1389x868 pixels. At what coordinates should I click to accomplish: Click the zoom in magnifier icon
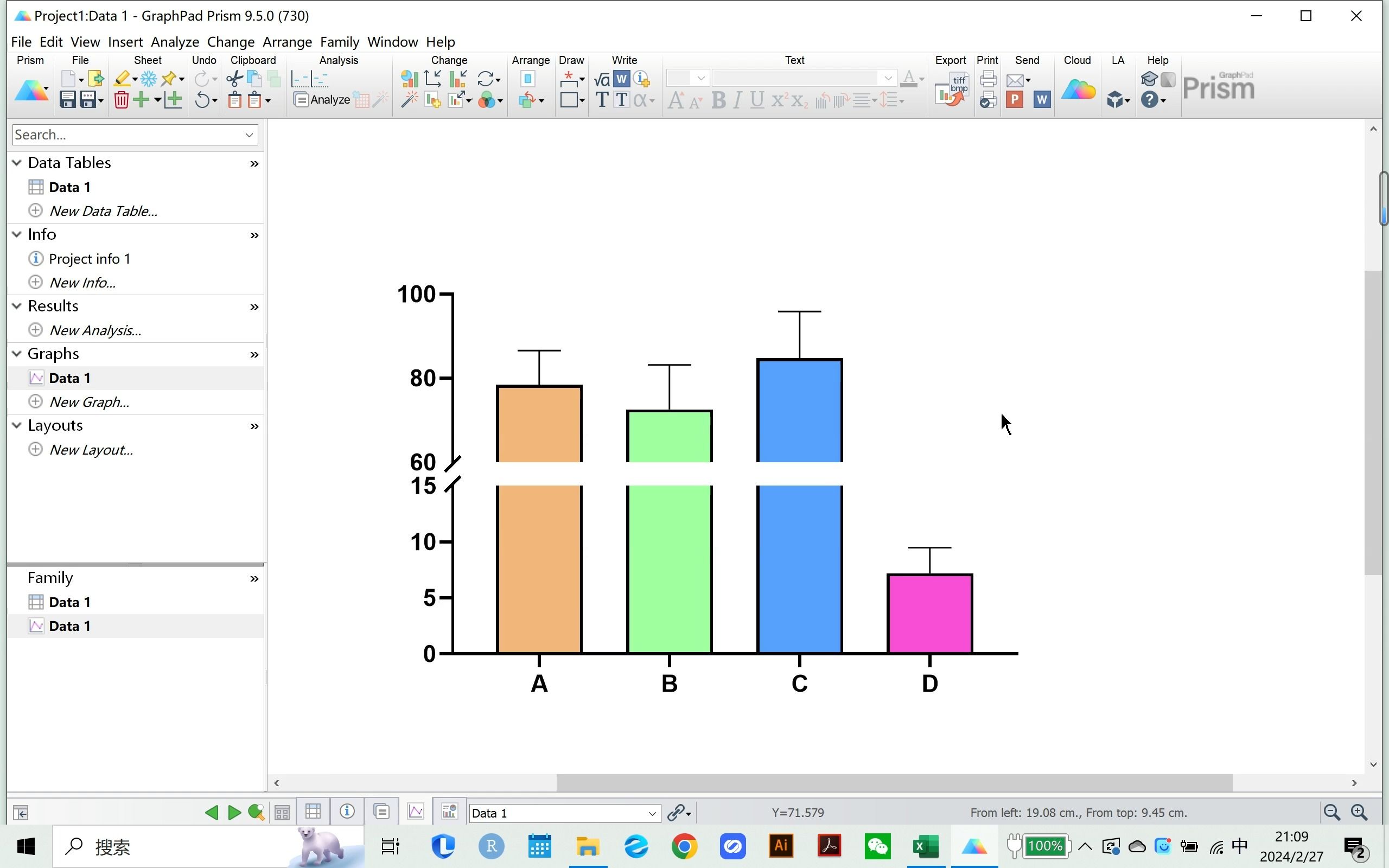click(1359, 812)
